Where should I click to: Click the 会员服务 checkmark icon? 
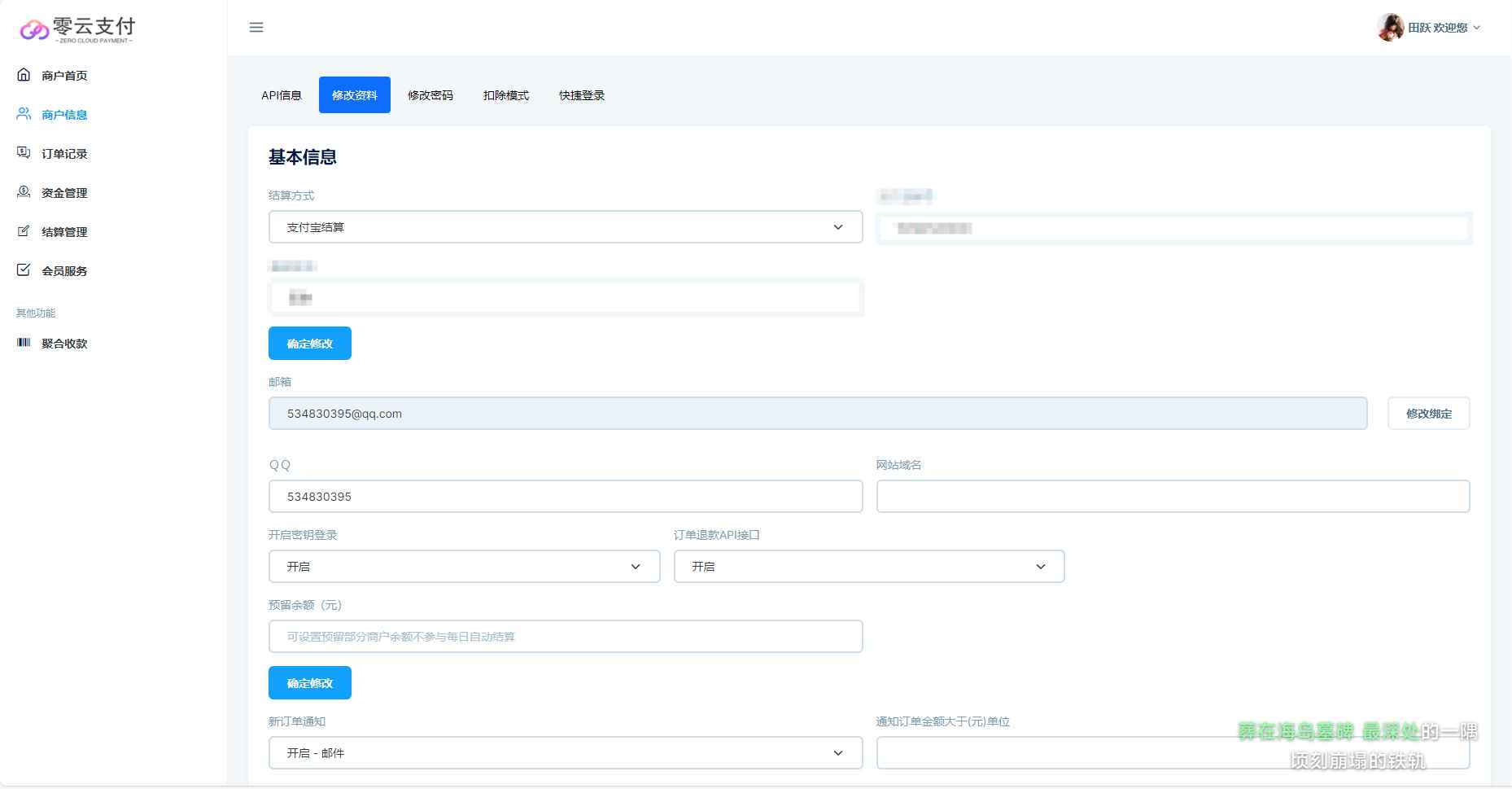coord(24,270)
